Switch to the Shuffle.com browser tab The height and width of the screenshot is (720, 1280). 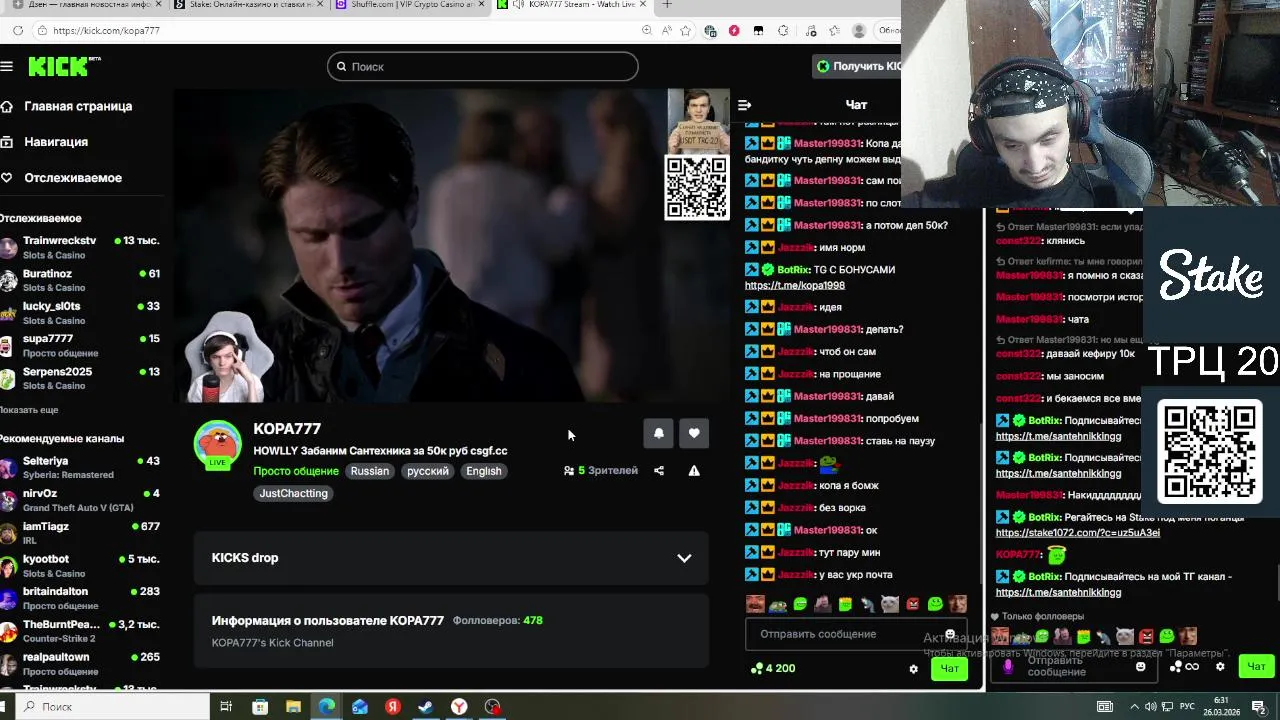[x=410, y=5]
